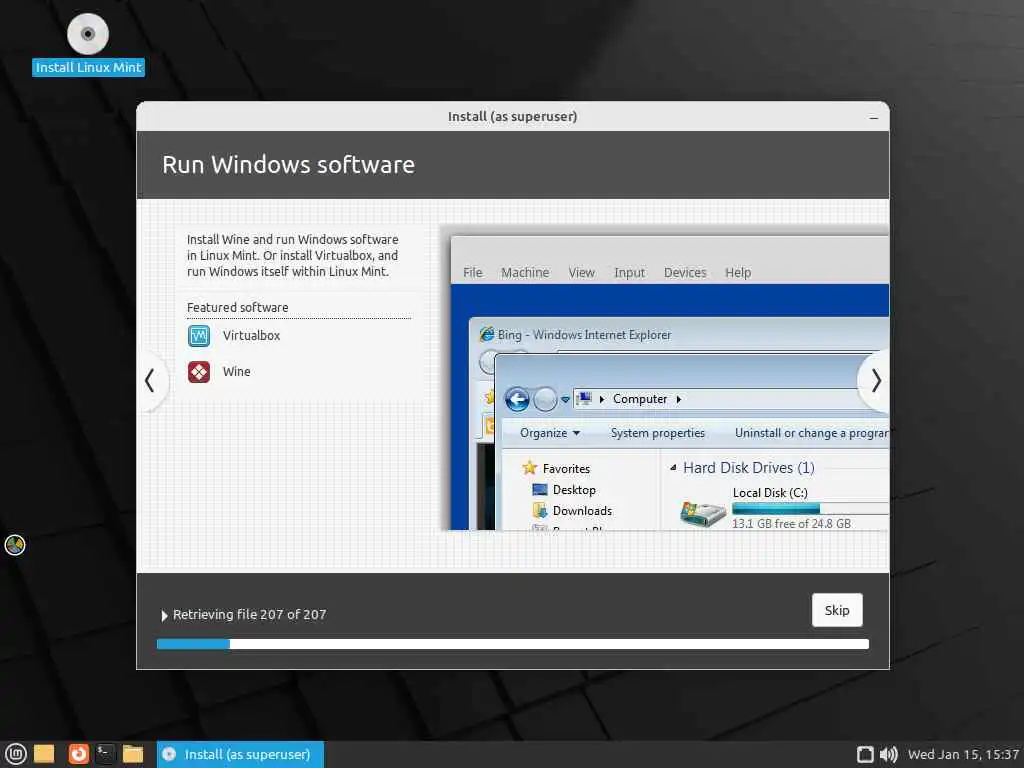
Task: Click Uninstall or change a program
Action: coord(812,433)
